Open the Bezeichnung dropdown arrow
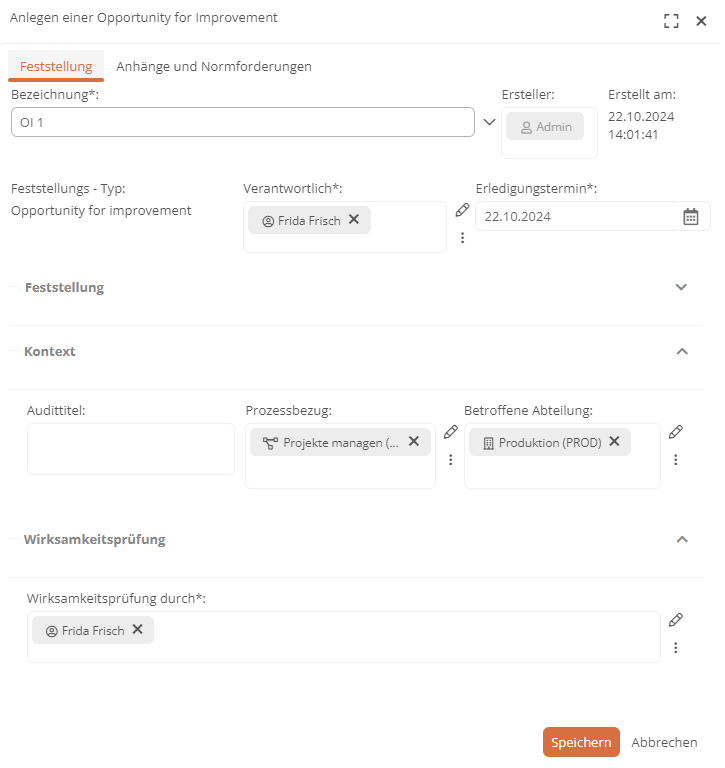 [x=489, y=122]
